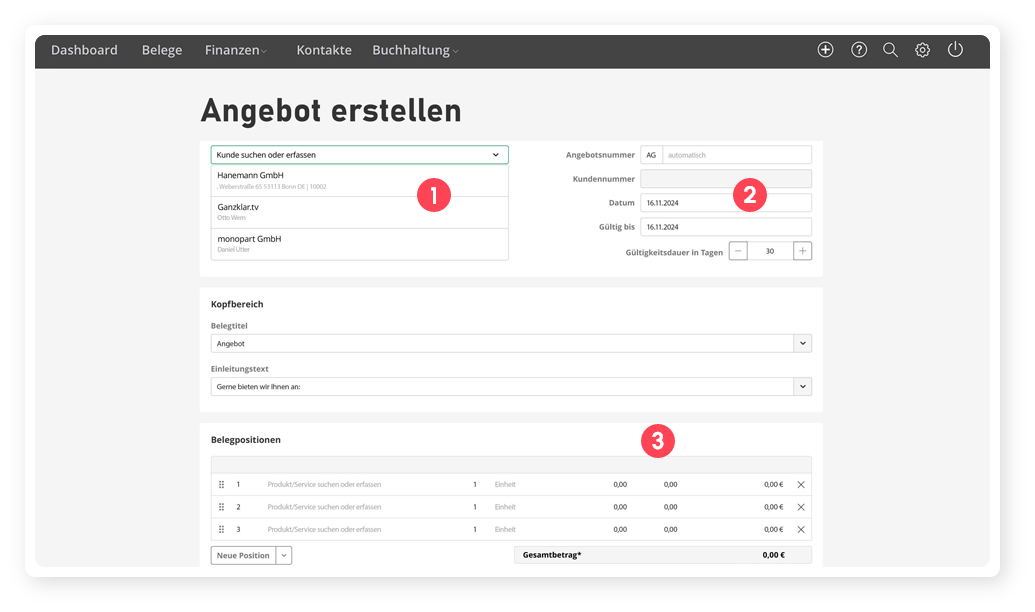Click product search field in row 1
The image size is (1035, 612).
pyautogui.click(x=324, y=485)
